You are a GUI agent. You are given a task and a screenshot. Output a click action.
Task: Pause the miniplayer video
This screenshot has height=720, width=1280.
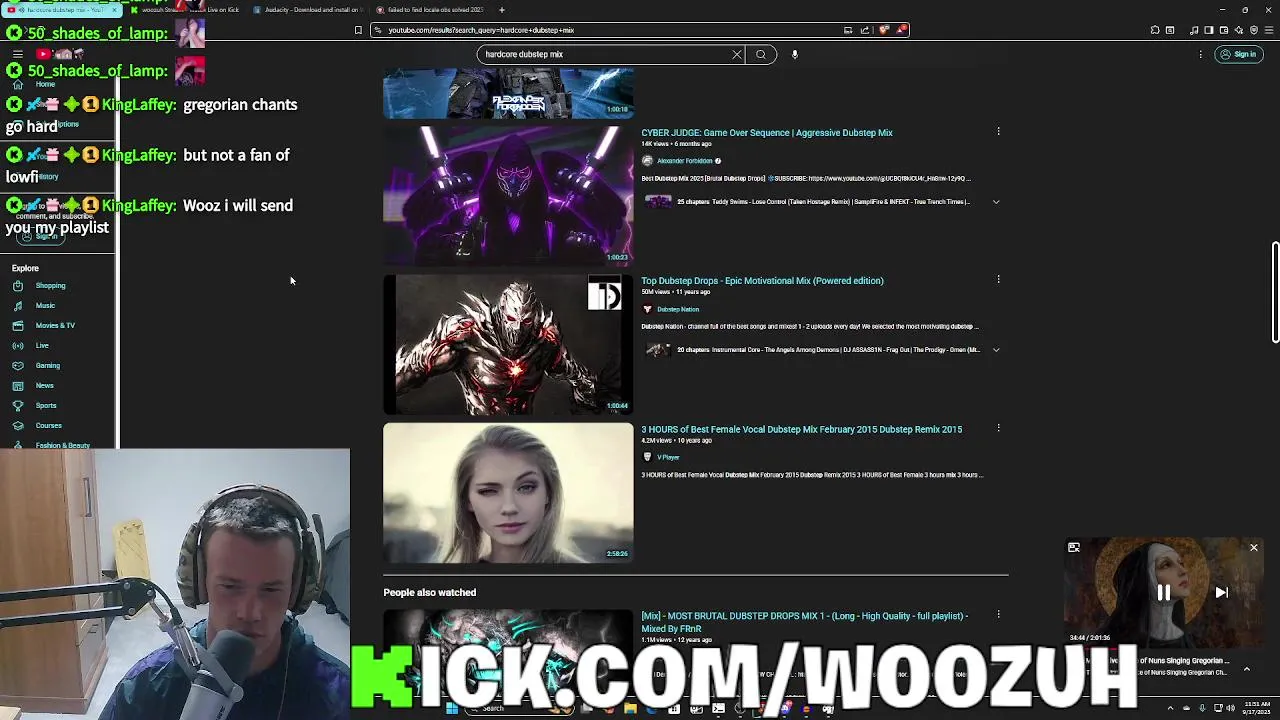click(x=1163, y=592)
